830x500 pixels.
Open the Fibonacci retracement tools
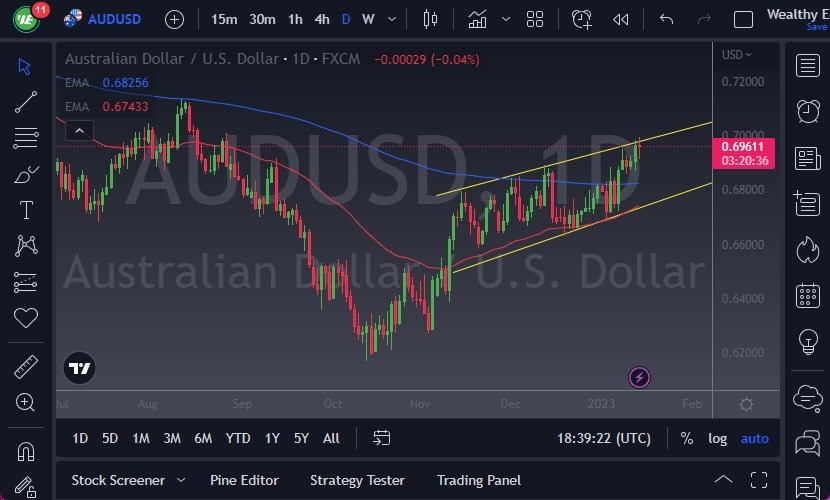click(25, 138)
